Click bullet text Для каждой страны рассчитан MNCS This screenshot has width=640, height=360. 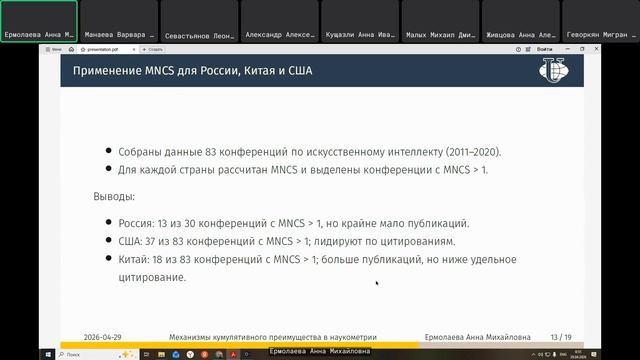[303, 170]
